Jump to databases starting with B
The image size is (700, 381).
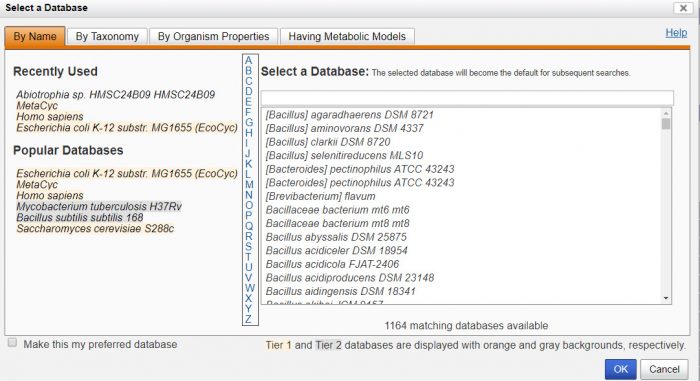(249, 71)
